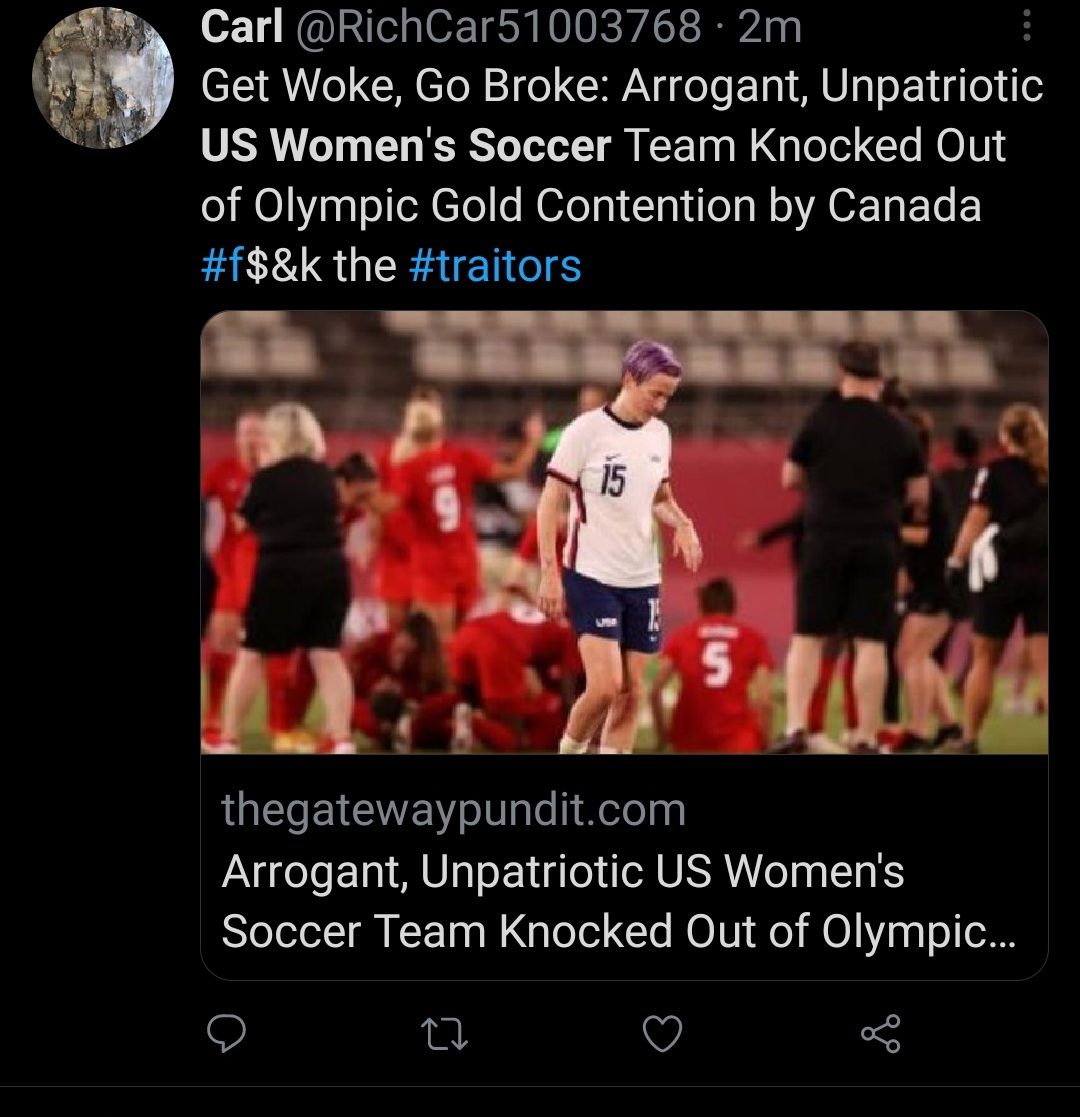Reply to Carl's tweet

[x=226, y=1034]
